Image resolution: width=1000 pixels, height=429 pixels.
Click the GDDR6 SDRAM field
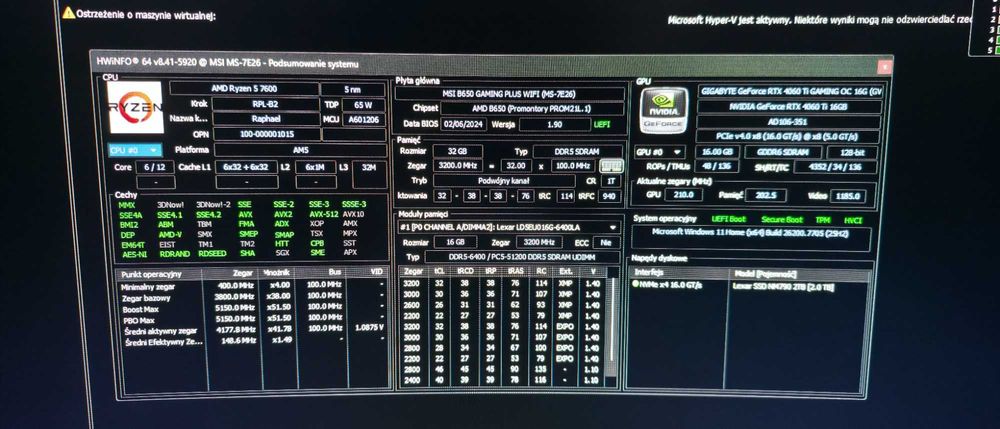pos(782,153)
